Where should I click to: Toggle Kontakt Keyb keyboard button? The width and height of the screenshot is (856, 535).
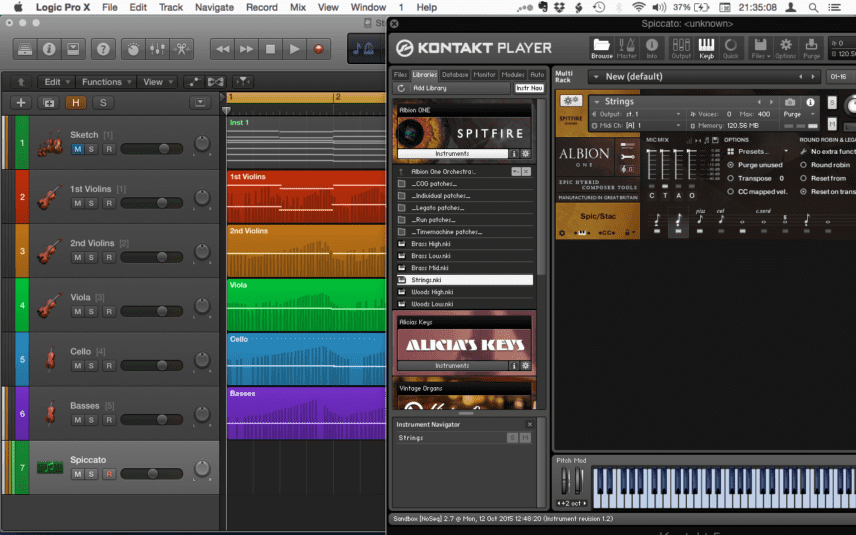[706, 48]
